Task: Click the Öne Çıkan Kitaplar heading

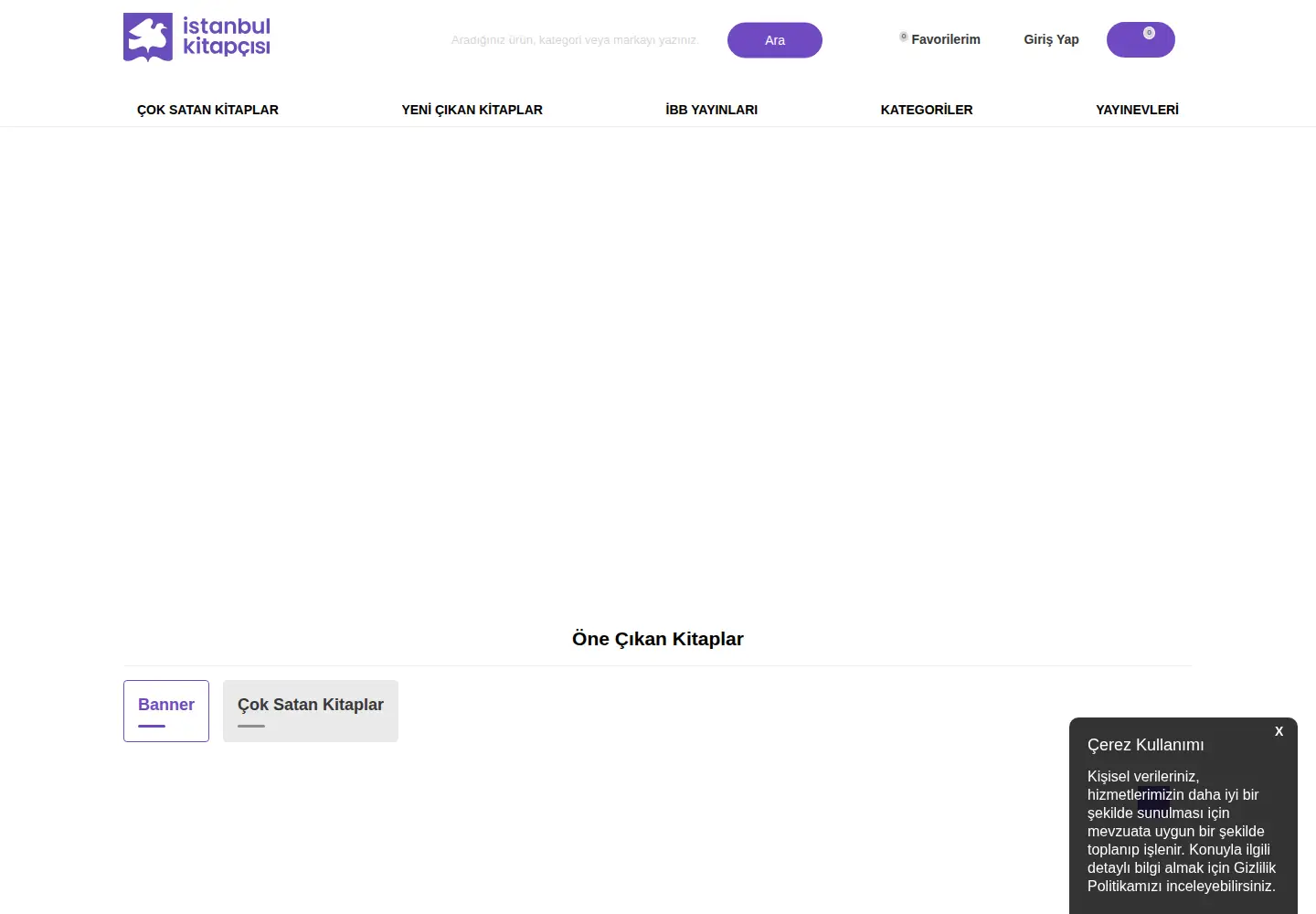Action: point(658,639)
